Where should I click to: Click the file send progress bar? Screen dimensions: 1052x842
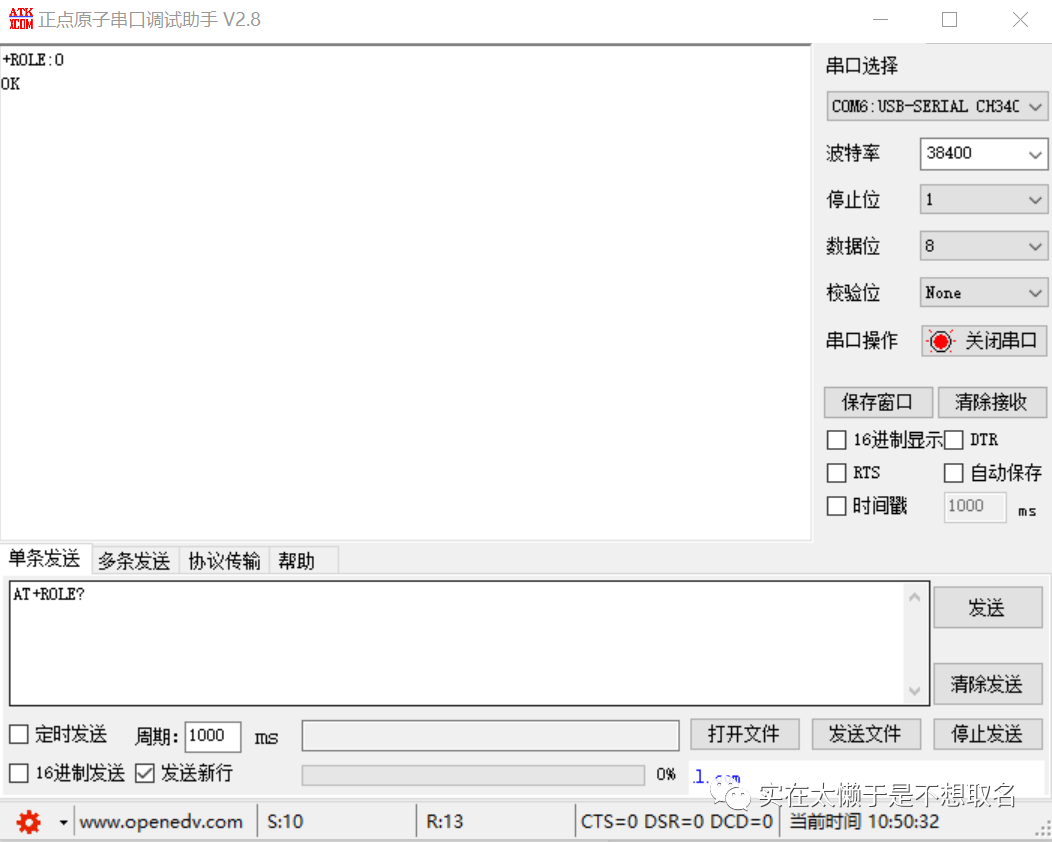473,775
